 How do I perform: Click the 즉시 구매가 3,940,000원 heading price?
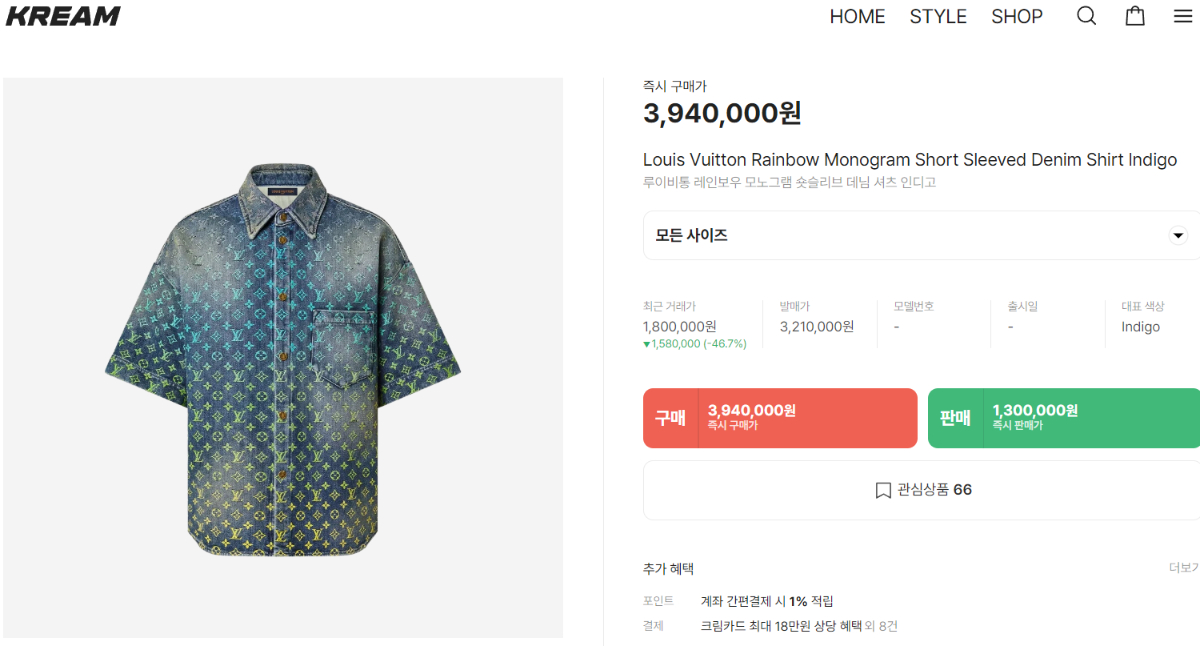click(x=722, y=113)
